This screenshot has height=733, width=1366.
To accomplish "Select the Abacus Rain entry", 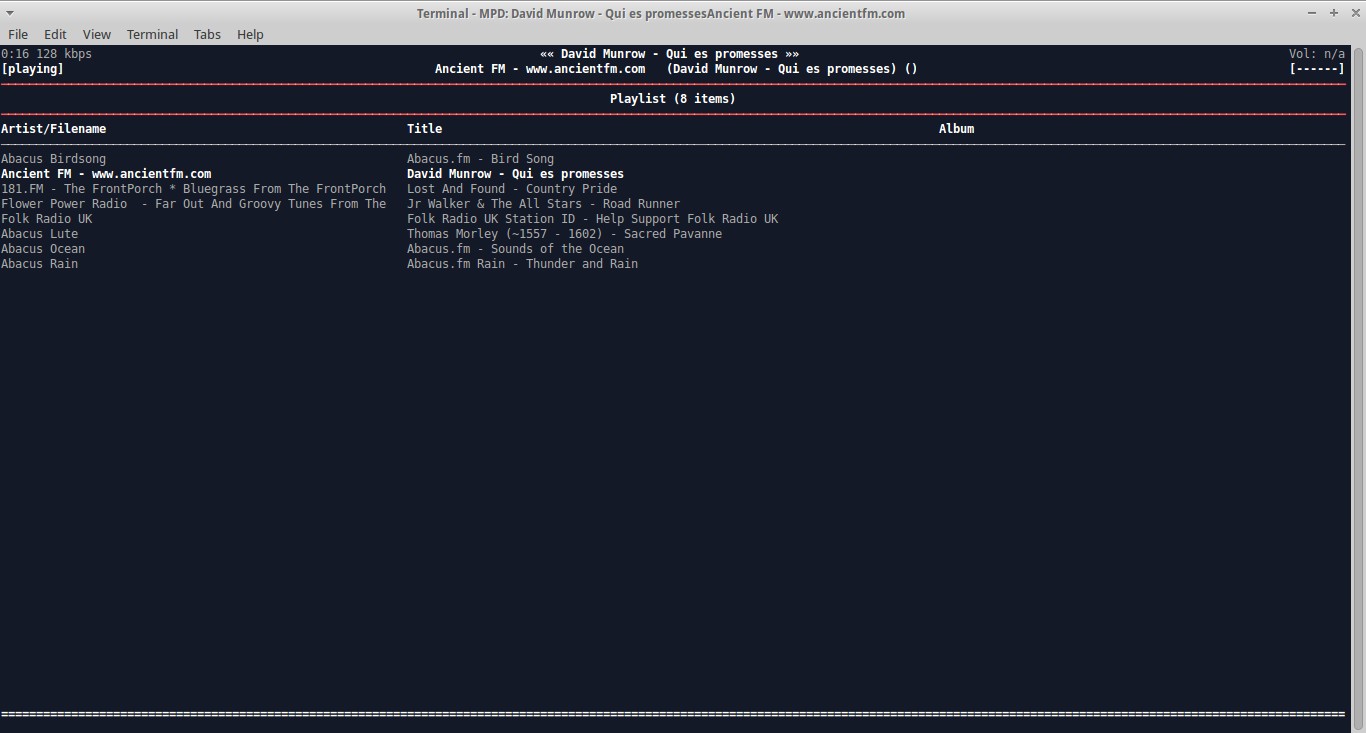I will (39, 264).
